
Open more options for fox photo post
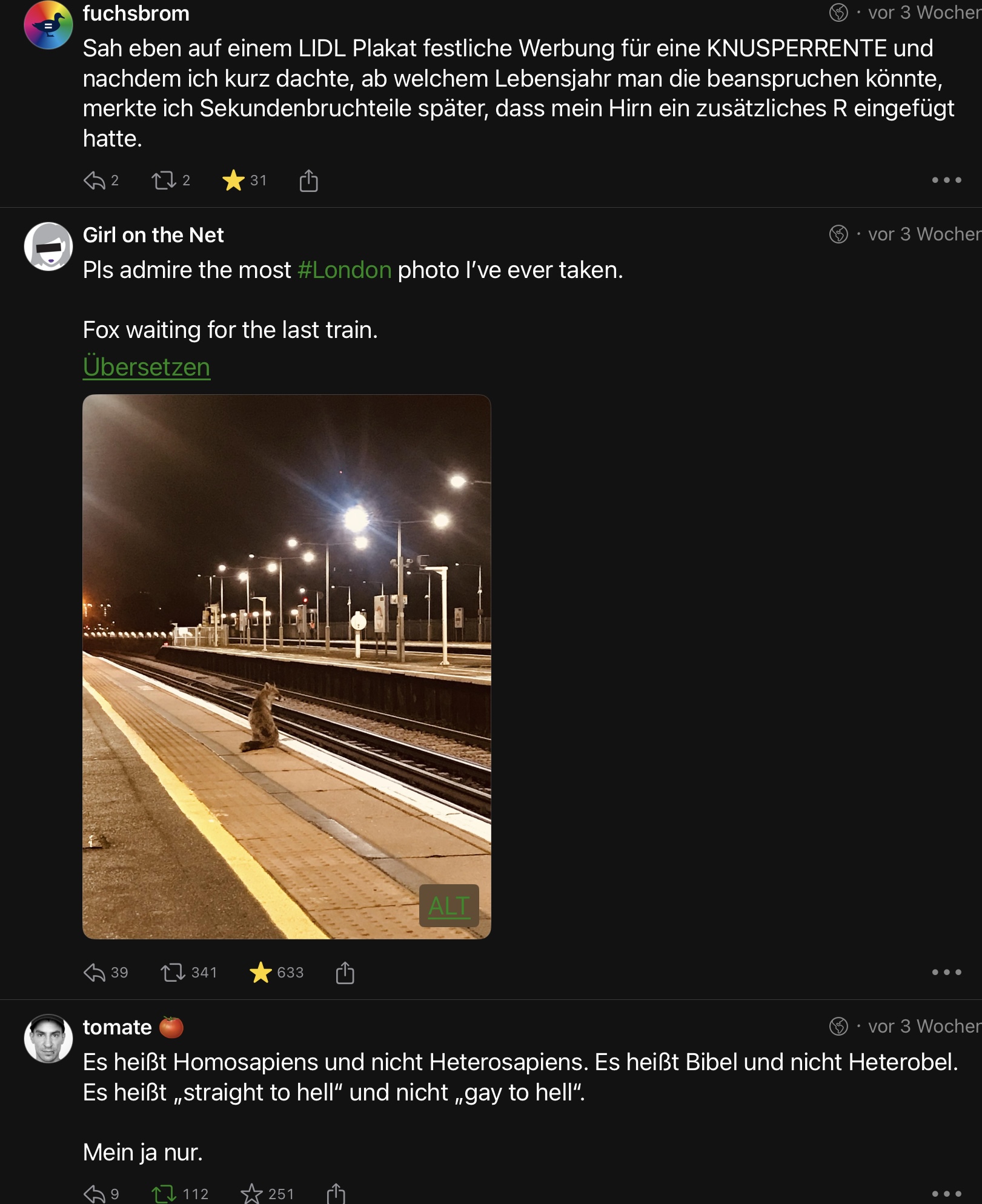[x=946, y=972]
